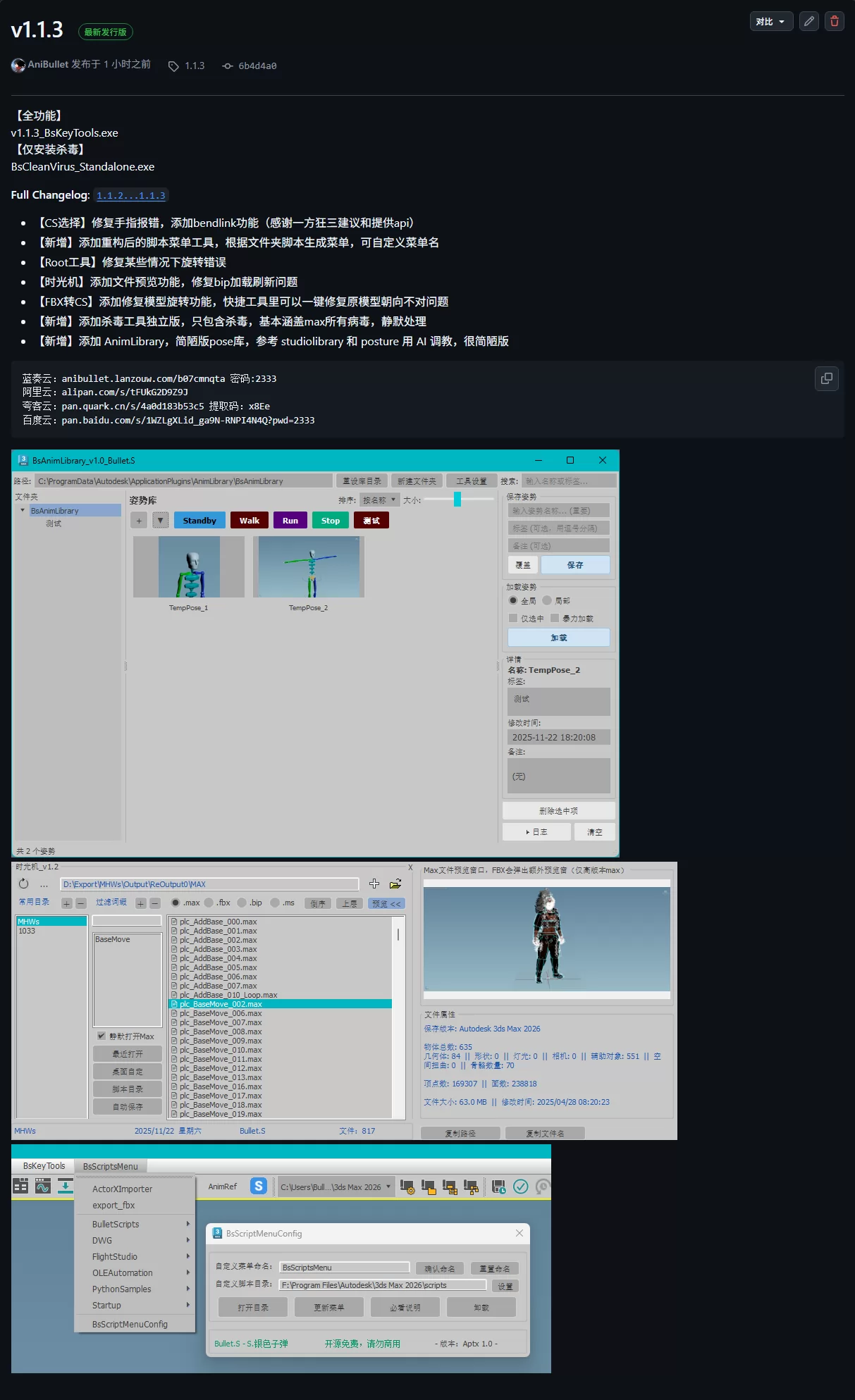This screenshot has width=855, height=1400.
Task: Toggle the 静默打开Max checkbox
Action: pyautogui.click(x=102, y=1036)
